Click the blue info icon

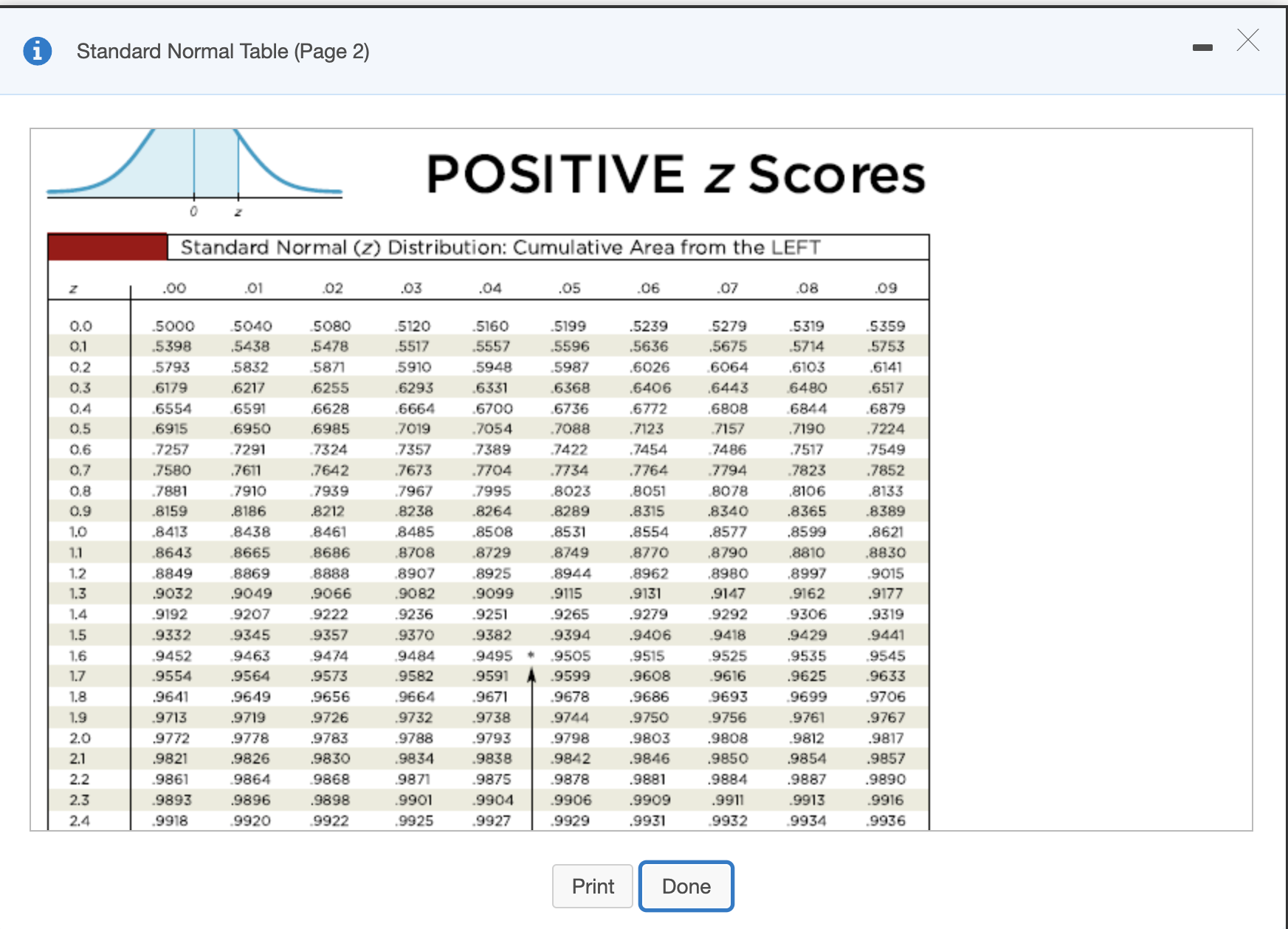[x=38, y=51]
